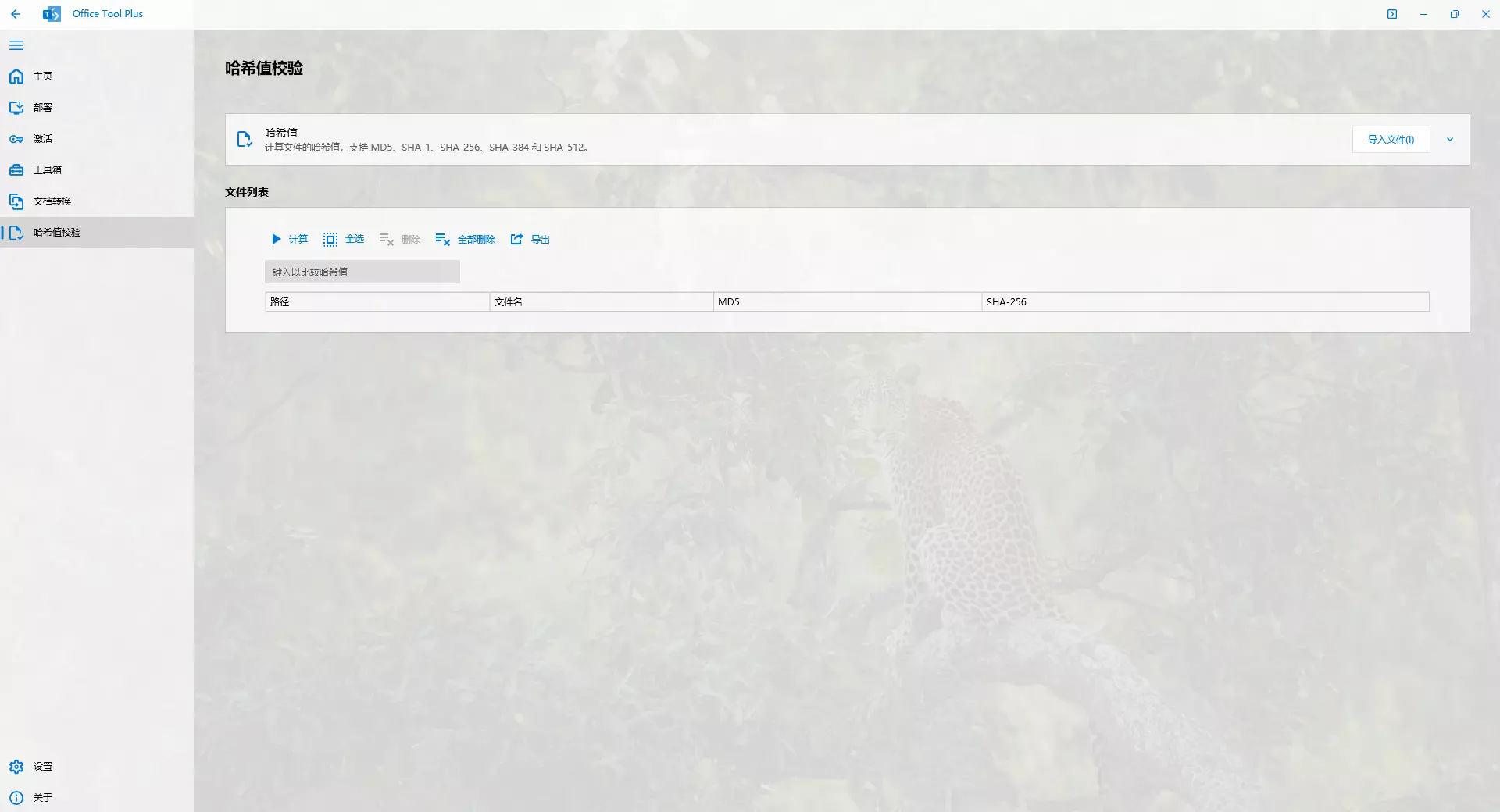This screenshot has width=1500, height=812.
Task: Click the 导入文件 button
Action: [1391, 140]
